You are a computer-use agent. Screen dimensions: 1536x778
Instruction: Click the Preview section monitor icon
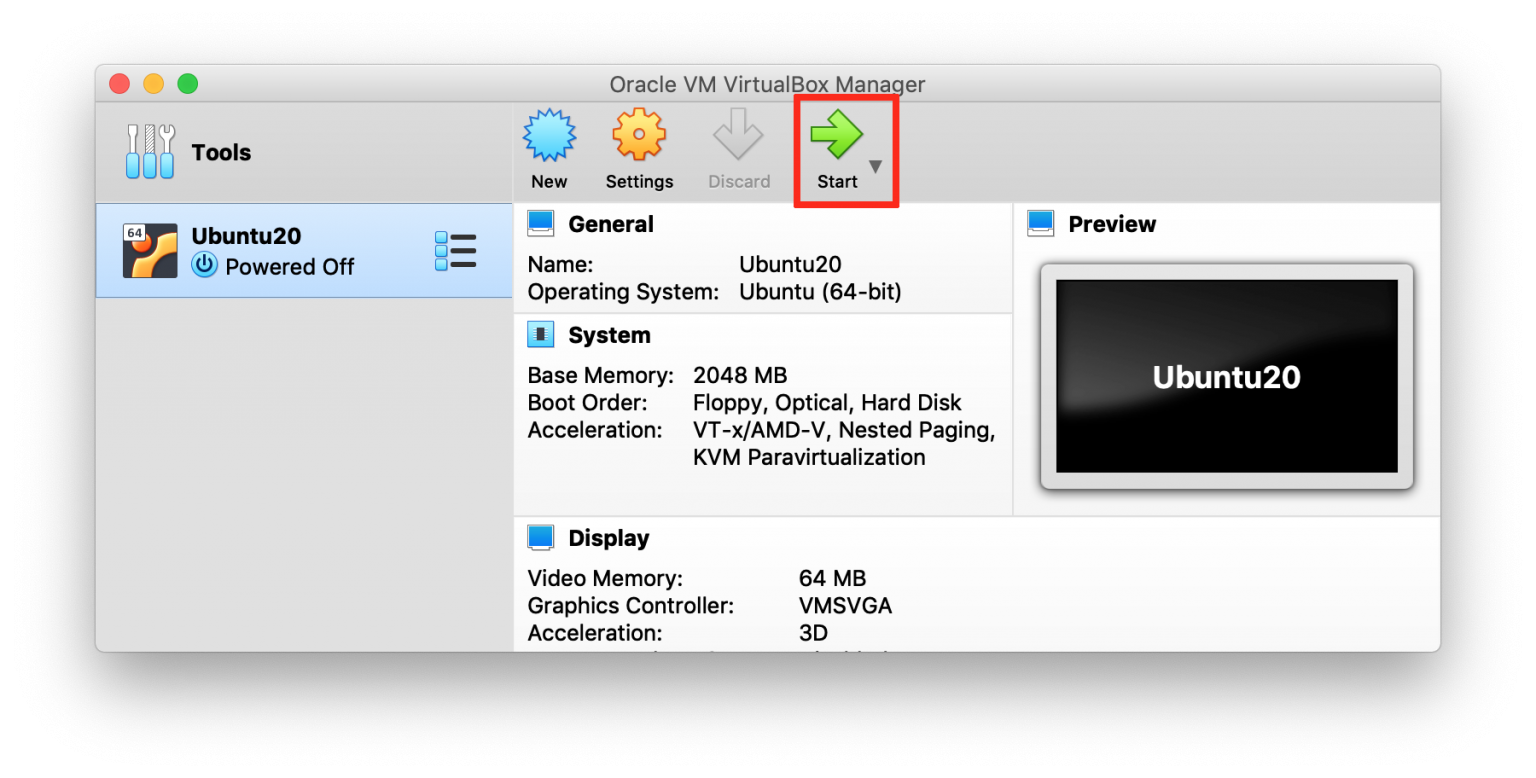(1041, 224)
